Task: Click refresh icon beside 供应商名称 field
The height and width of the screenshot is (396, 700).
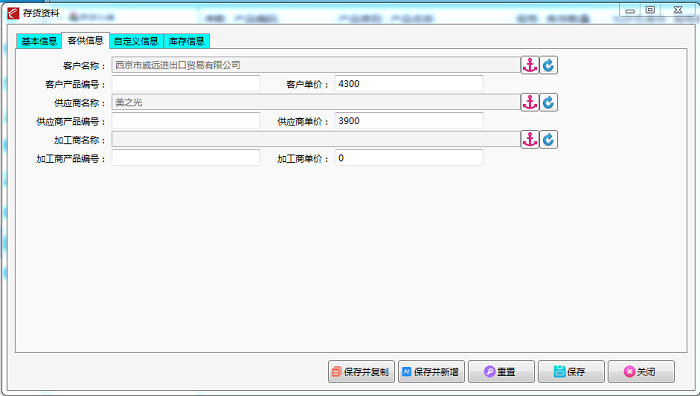Action: (x=549, y=102)
